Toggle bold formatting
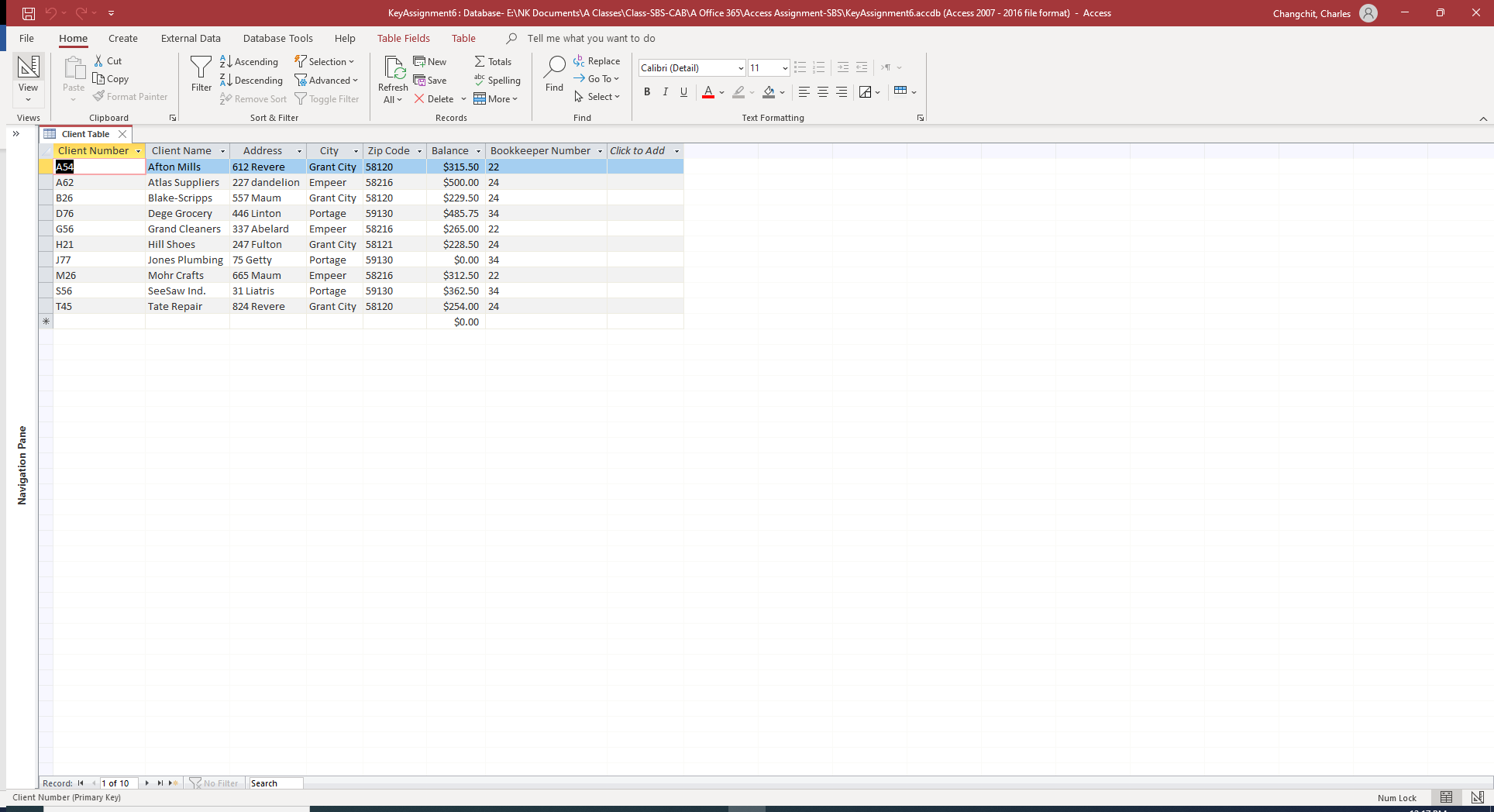Image resolution: width=1494 pixels, height=812 pixels. (647, 92)
